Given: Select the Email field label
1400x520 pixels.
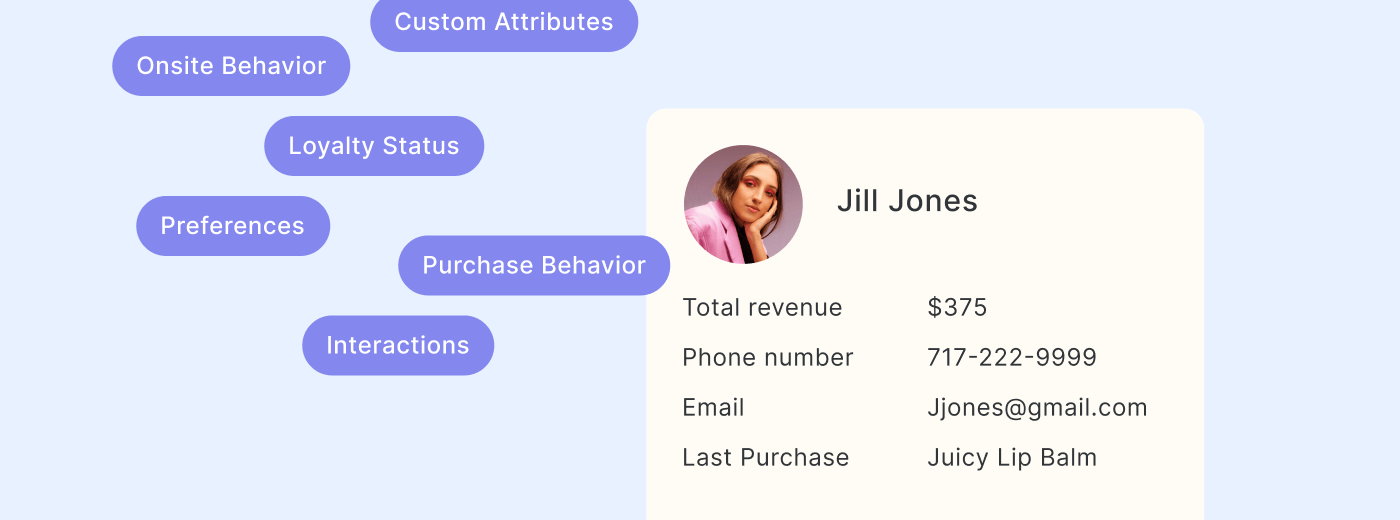Looking at the screenshot, I should click(713, 408).
